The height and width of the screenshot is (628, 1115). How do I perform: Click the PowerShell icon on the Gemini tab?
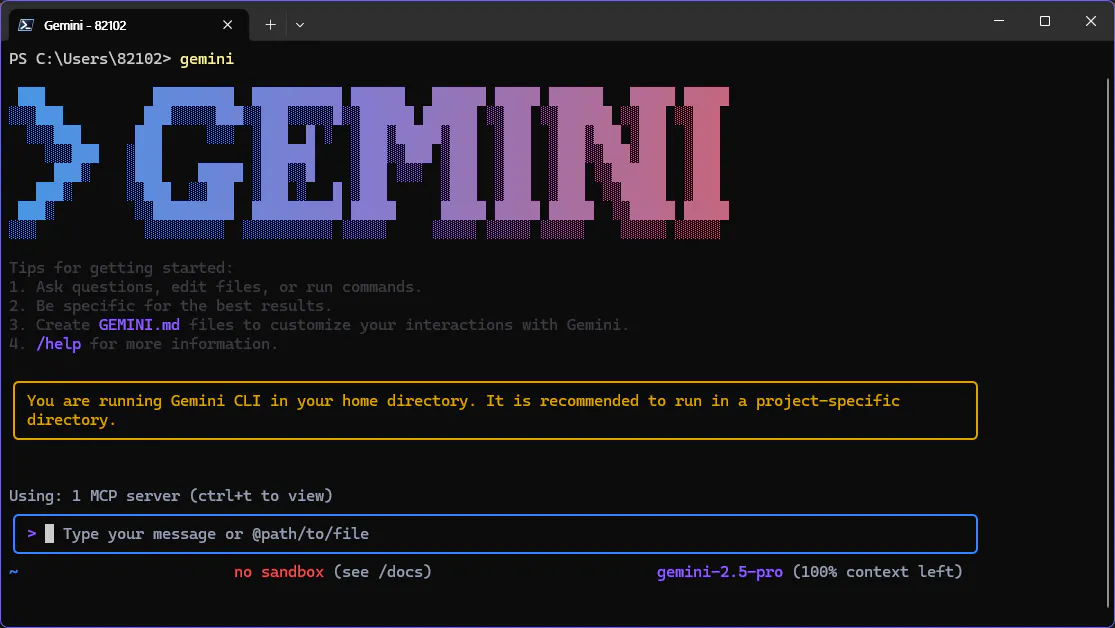[x=26, y=25]
